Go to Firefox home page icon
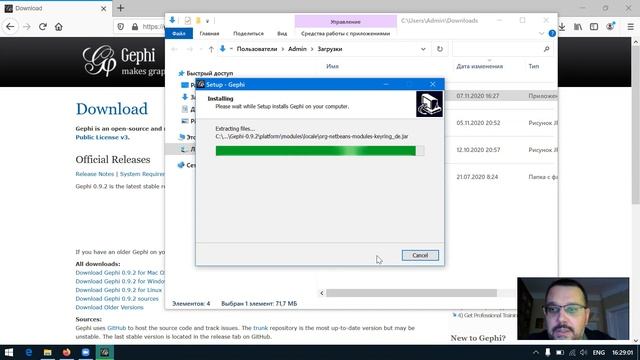 (59, 27)
